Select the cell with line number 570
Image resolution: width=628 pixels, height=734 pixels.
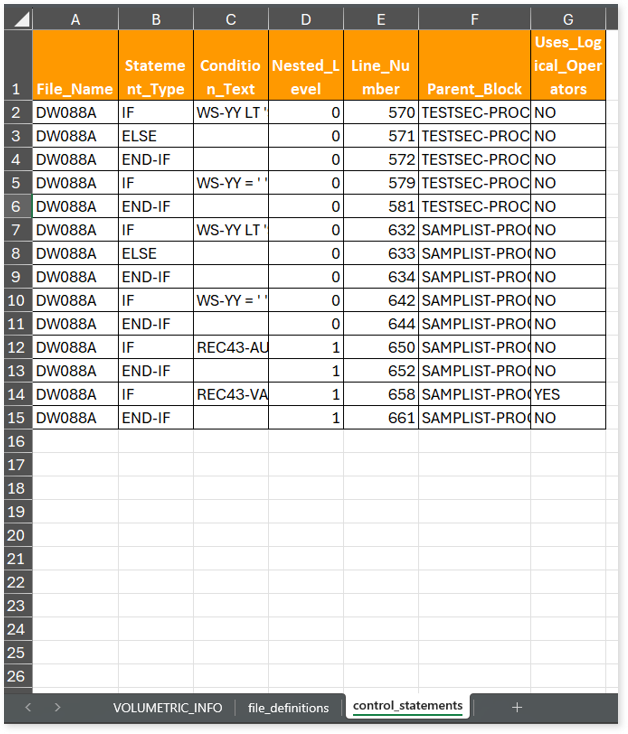pyautogui.click(x=380, y=113)
